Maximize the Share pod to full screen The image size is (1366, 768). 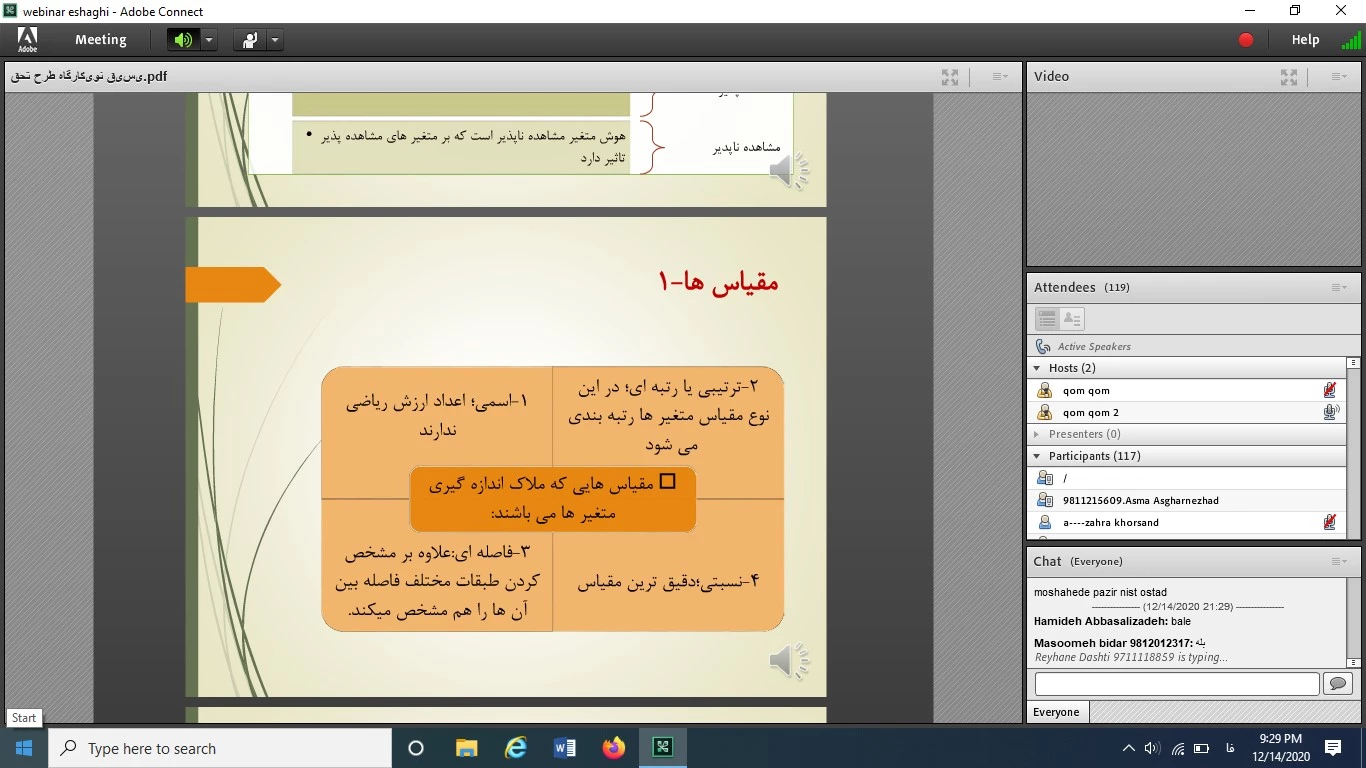pyautogui.click(x=950, y=77)
